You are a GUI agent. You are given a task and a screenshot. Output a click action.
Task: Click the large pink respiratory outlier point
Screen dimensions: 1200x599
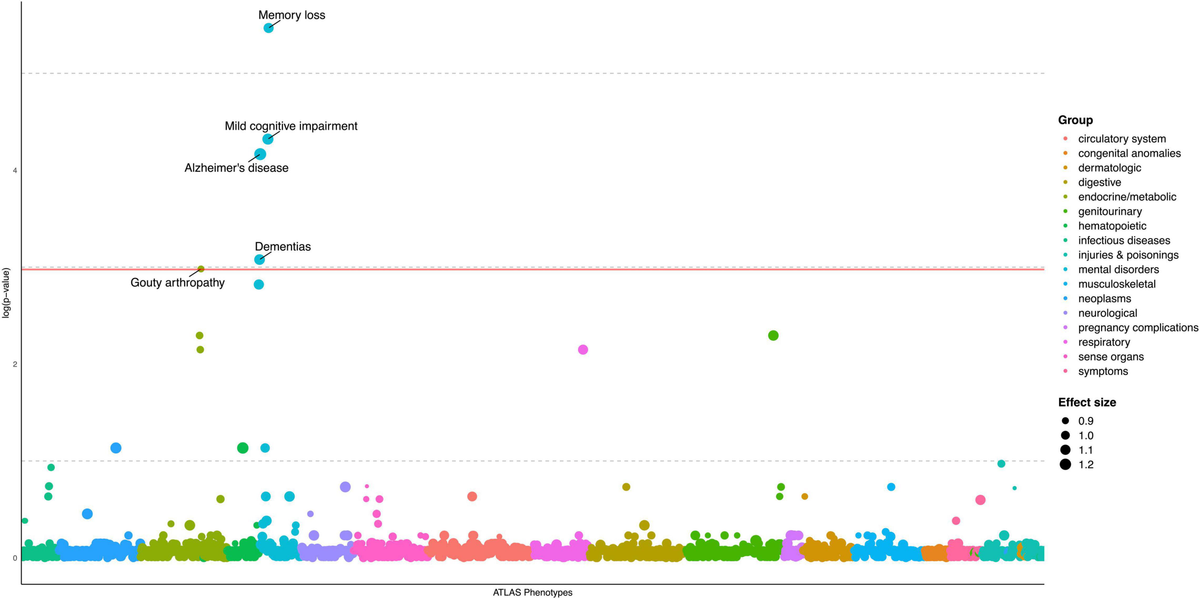583,349
